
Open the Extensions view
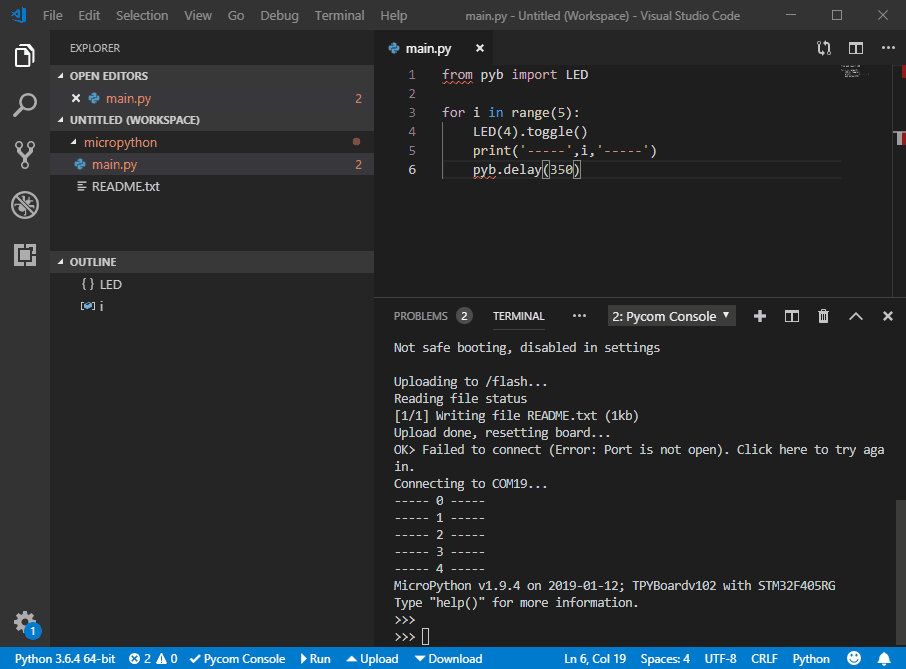(25, 254)
